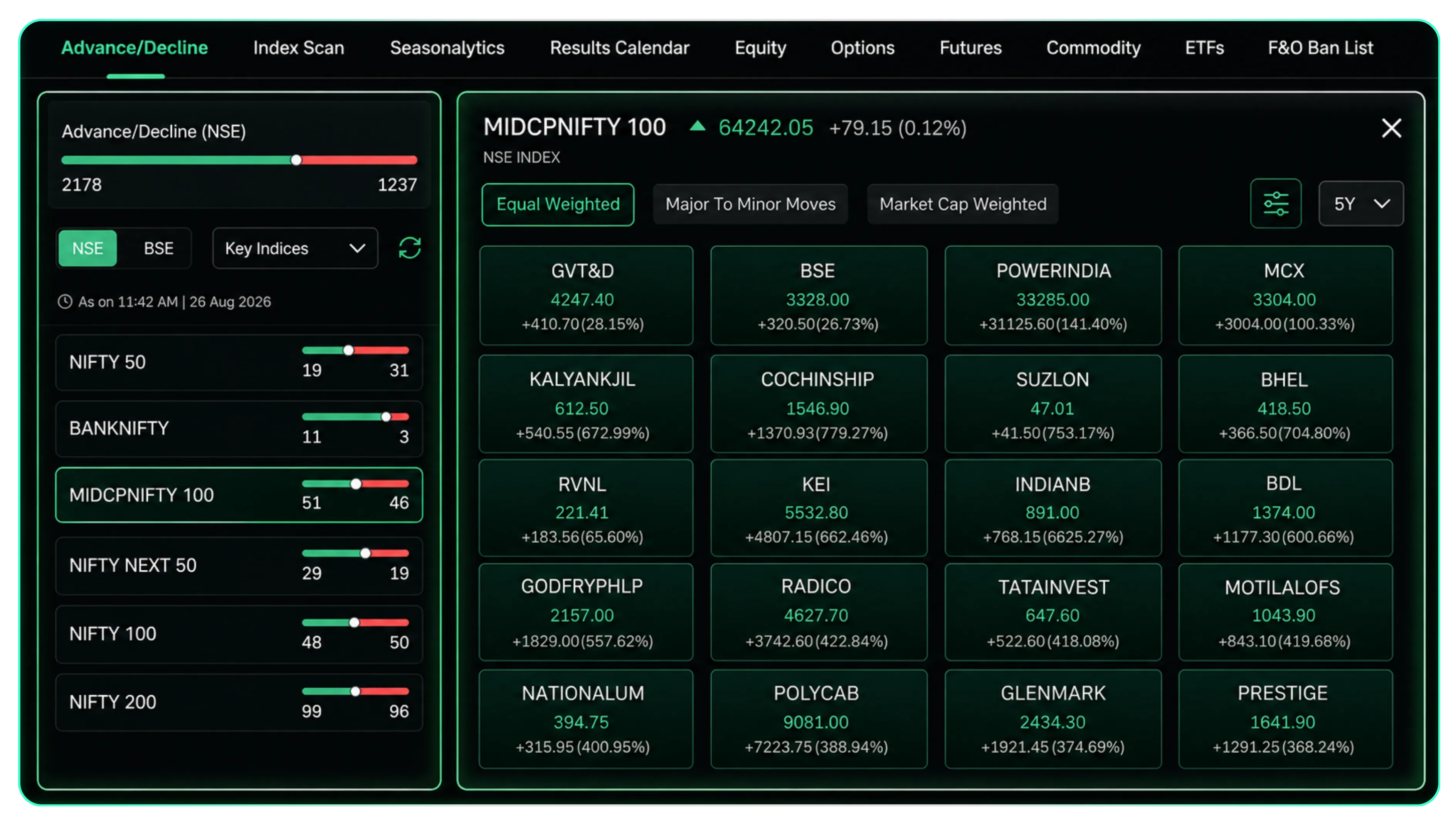Select the NIFTY 100 index row
This screenshot has height=819, width=1456.
[x=239, y=634]
